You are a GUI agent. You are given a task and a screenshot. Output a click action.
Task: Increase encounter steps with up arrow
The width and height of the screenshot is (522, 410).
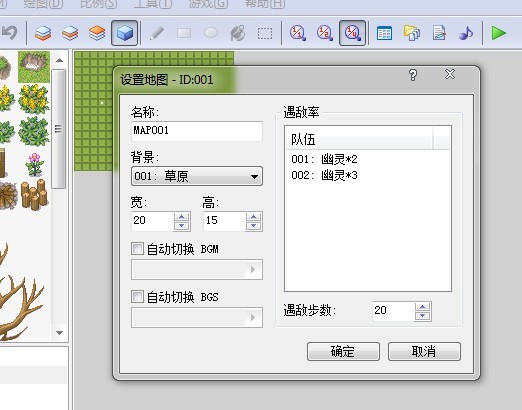(x=423, y=307)
